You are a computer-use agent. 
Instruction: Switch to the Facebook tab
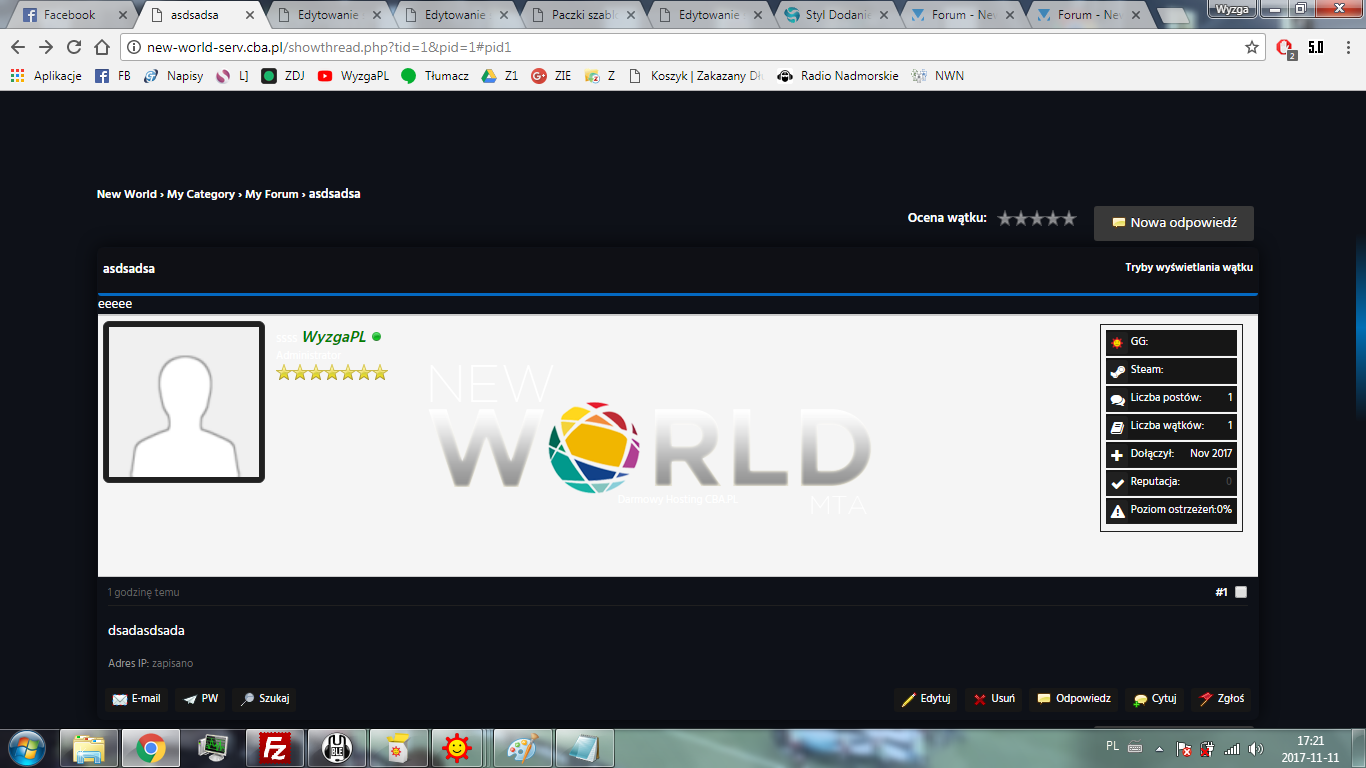pos(70,15)
